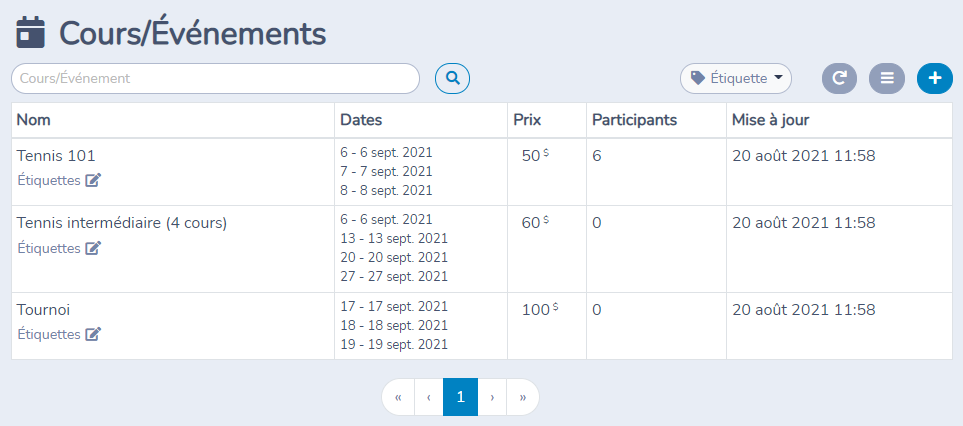This screenshot has width=963, height=426.
Task: Open the Étiquette filter dropdown
Action: pyautogui.click(x=736, y=79)
